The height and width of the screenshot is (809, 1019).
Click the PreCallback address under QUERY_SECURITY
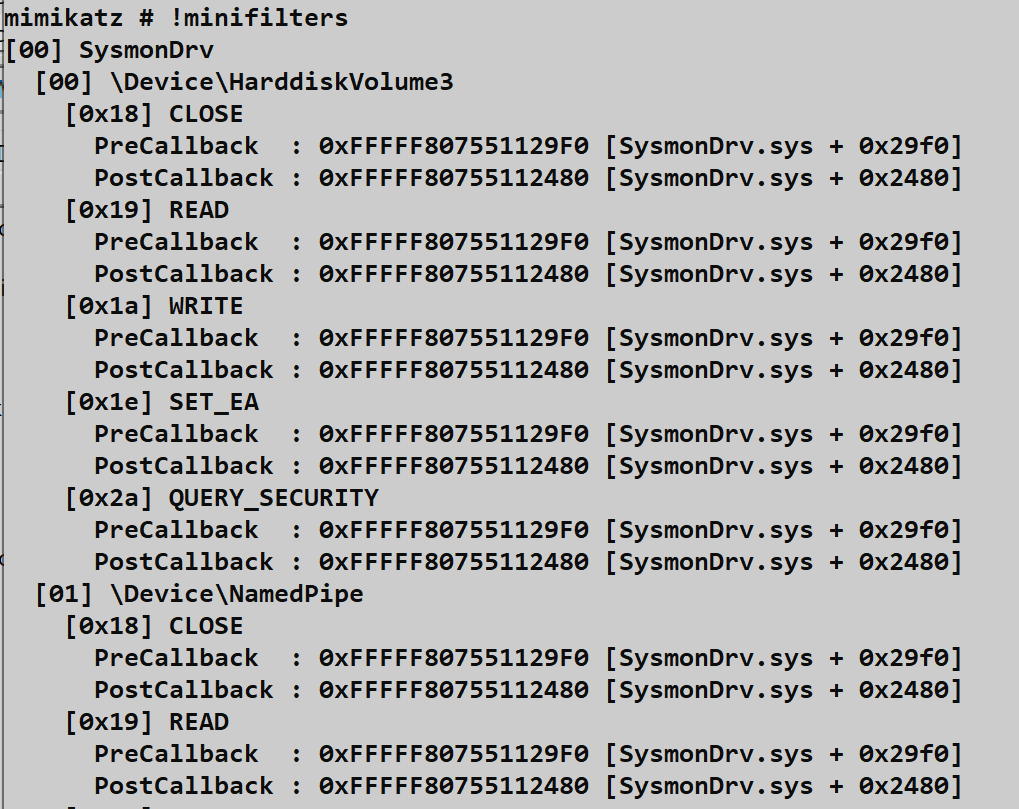(453, 530)
